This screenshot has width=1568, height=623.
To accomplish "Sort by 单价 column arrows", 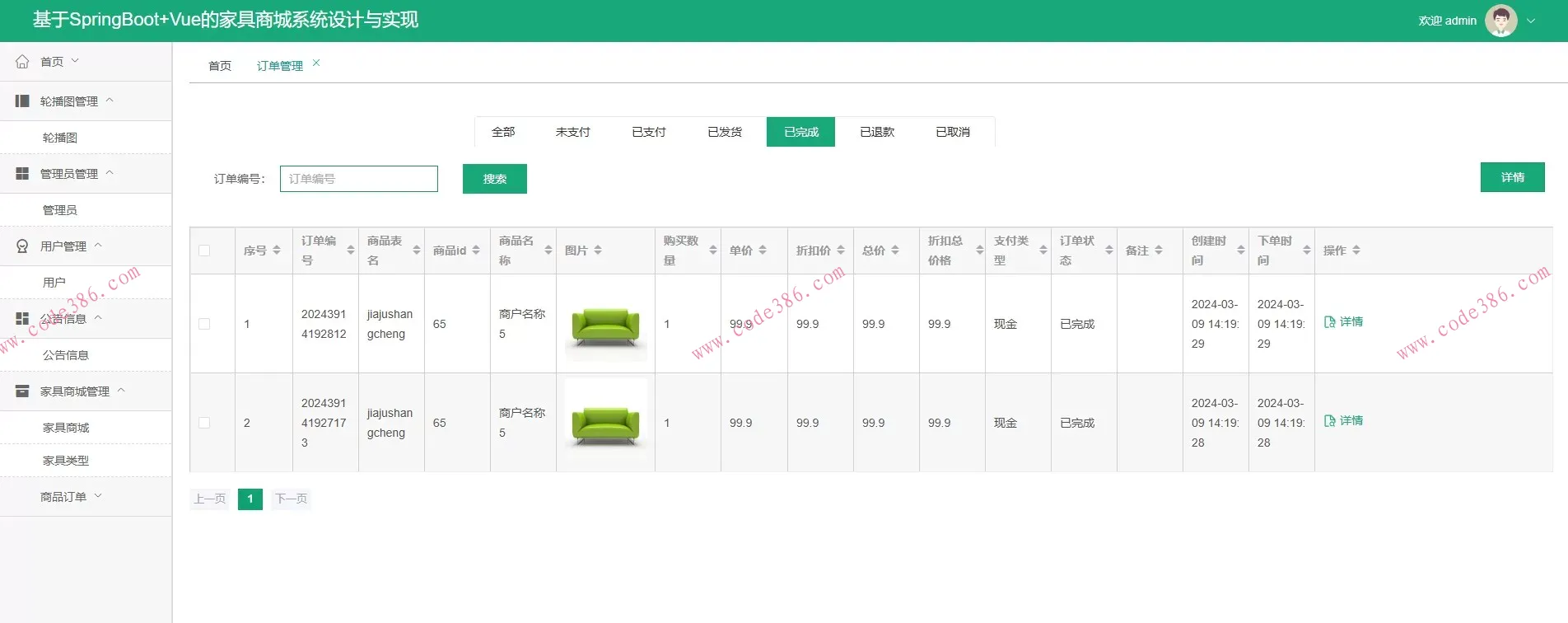I will (x=763, y=250).
